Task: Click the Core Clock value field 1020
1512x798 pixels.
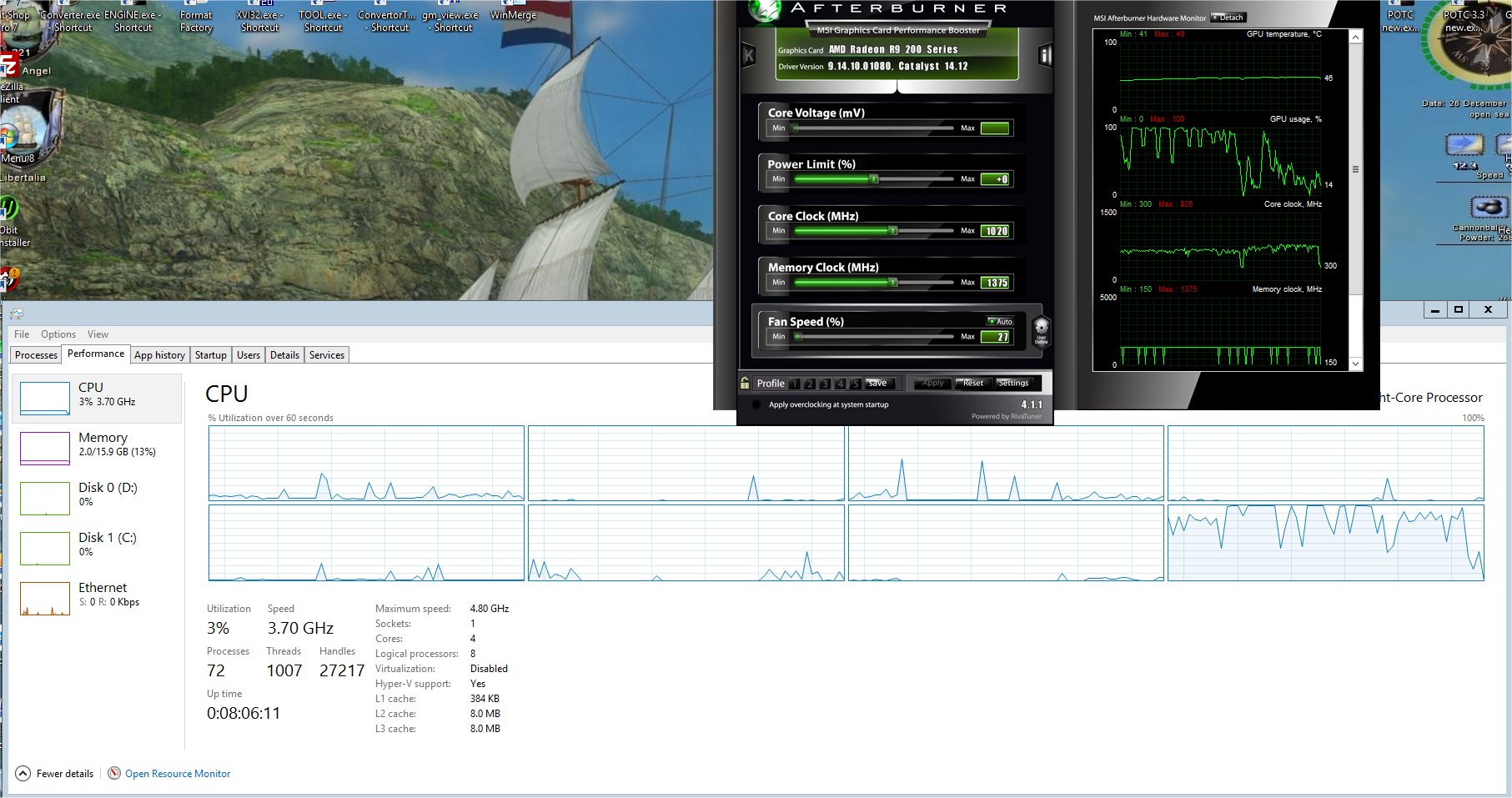Action: pyautogui.click(x=997, y=231)
